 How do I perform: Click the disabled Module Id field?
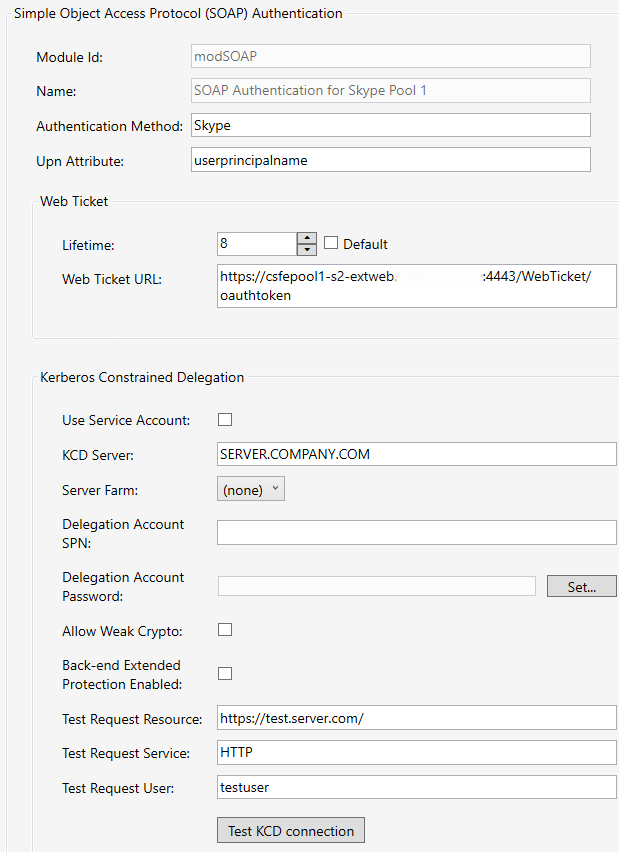(390, 56)
